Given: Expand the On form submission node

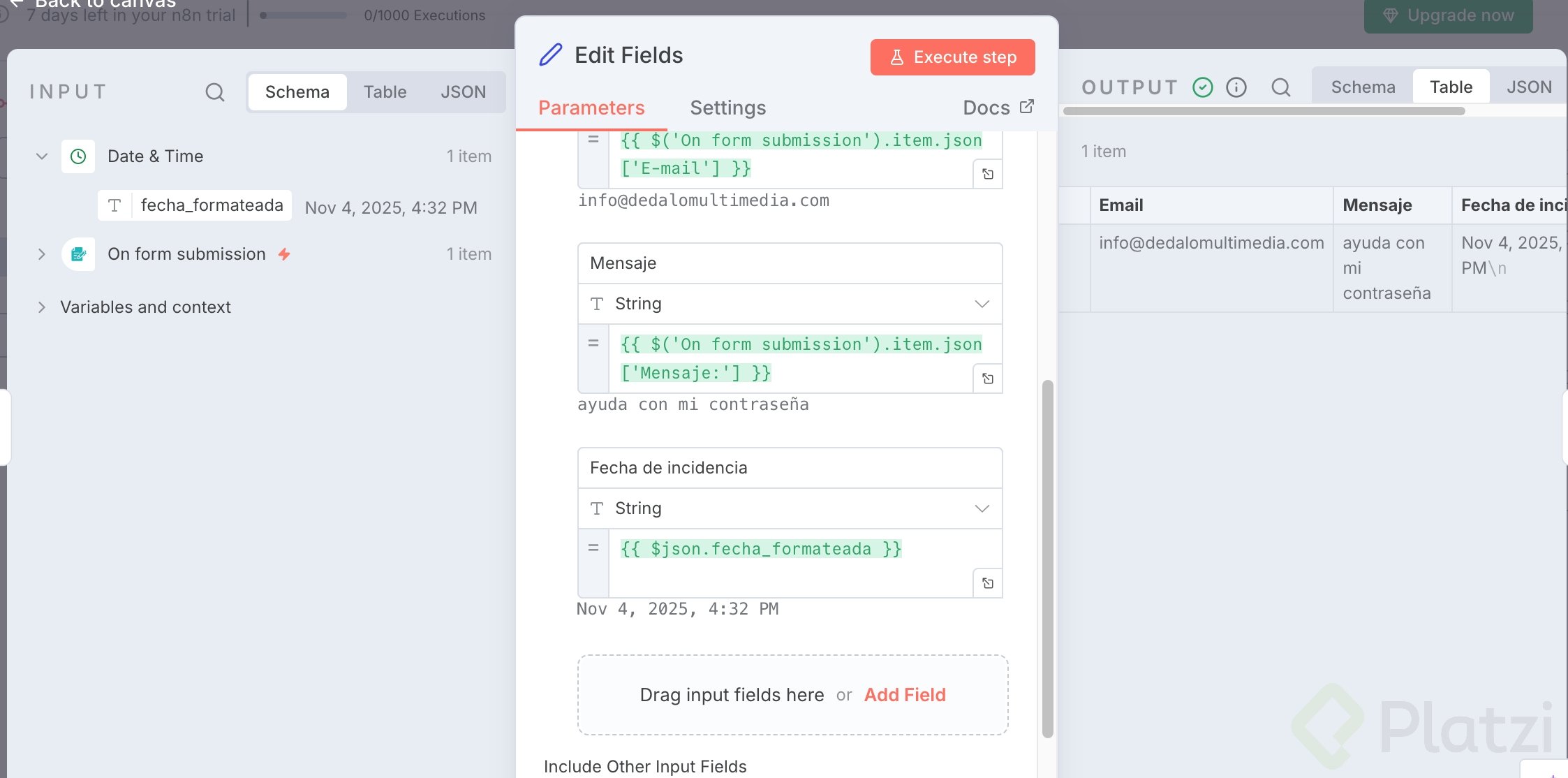Looking at the screenshot, I should (42, 254).
